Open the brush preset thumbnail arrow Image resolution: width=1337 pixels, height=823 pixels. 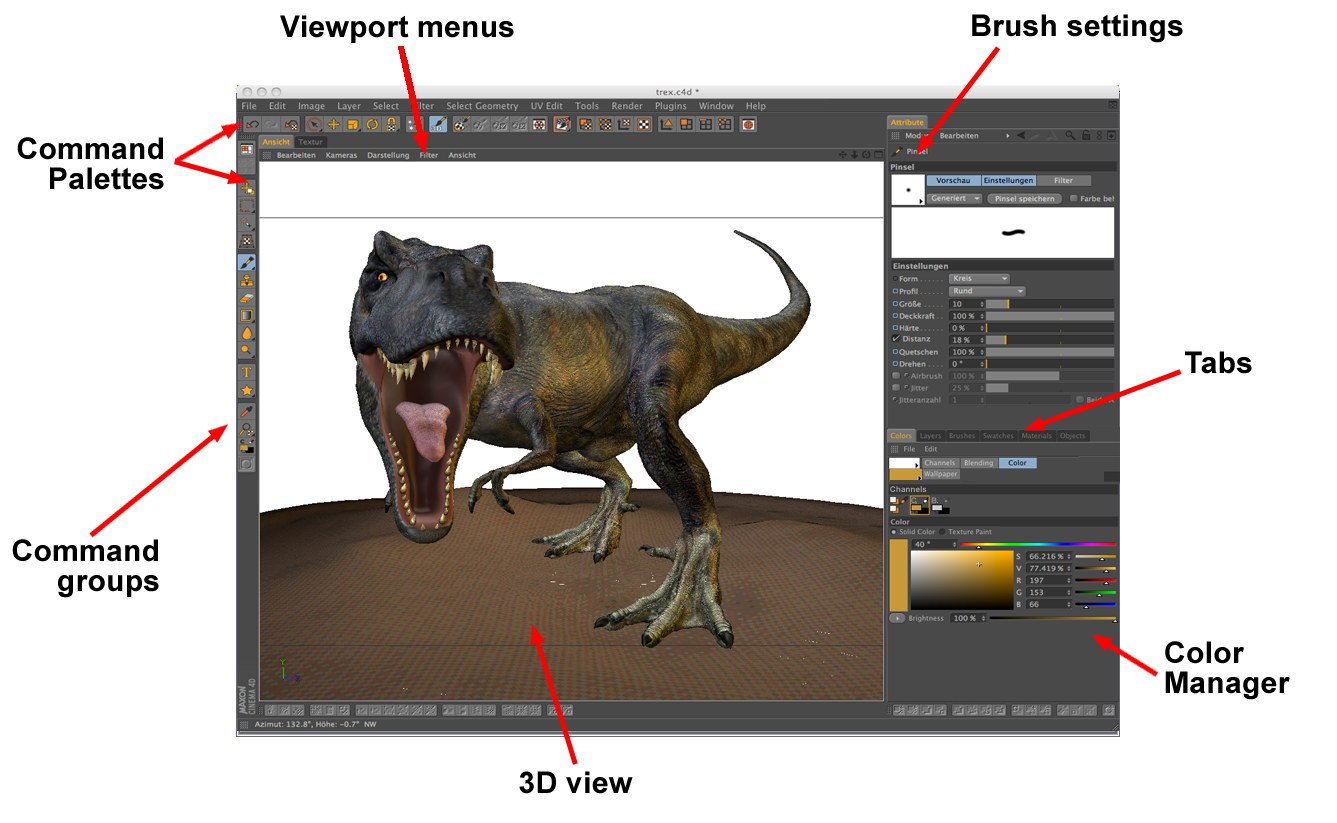(x=921, y=201)
